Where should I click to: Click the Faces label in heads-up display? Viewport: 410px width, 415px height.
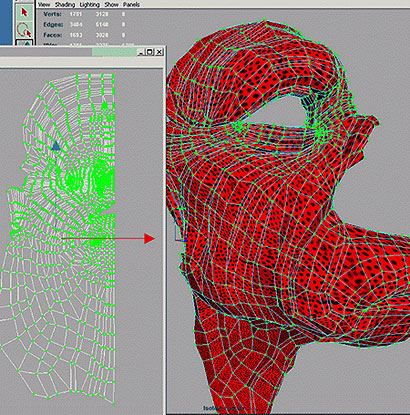coord(53,35)
